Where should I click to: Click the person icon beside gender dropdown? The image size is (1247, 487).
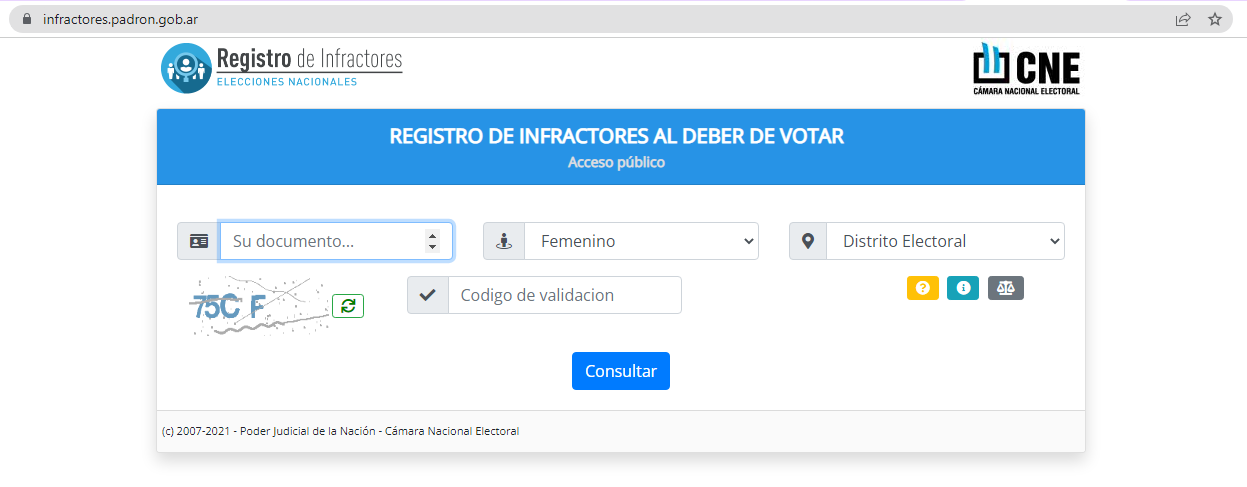pyautogui.click(x=504, y=241)
